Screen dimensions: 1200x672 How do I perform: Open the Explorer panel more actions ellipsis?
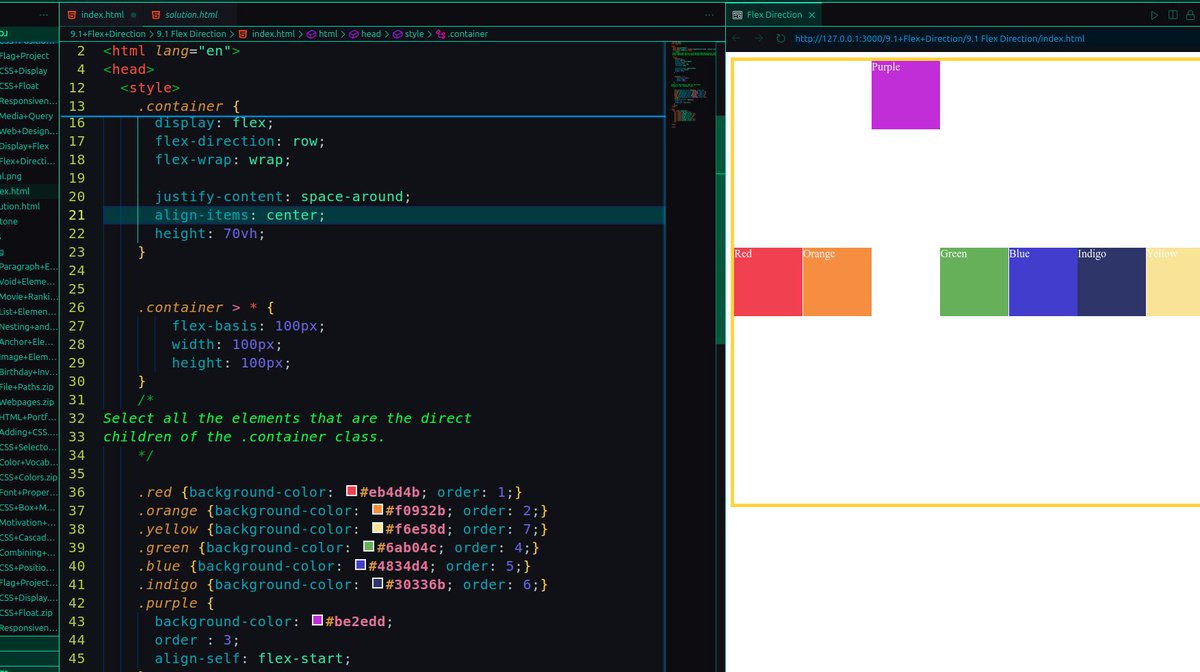42,16
